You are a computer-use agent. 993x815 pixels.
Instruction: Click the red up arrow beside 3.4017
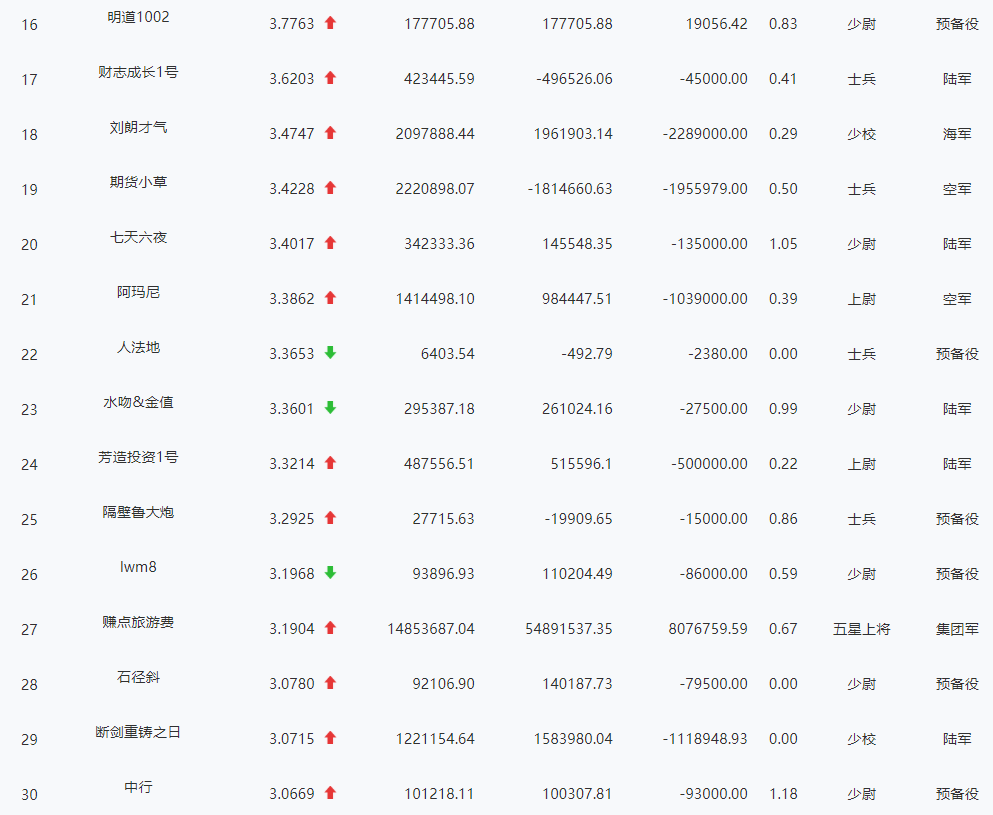pyautogui.click(x=330, y=243)
